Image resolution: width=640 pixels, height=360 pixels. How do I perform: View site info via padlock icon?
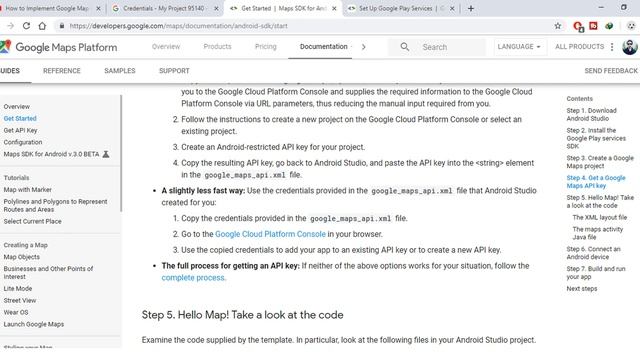[62, 26]
